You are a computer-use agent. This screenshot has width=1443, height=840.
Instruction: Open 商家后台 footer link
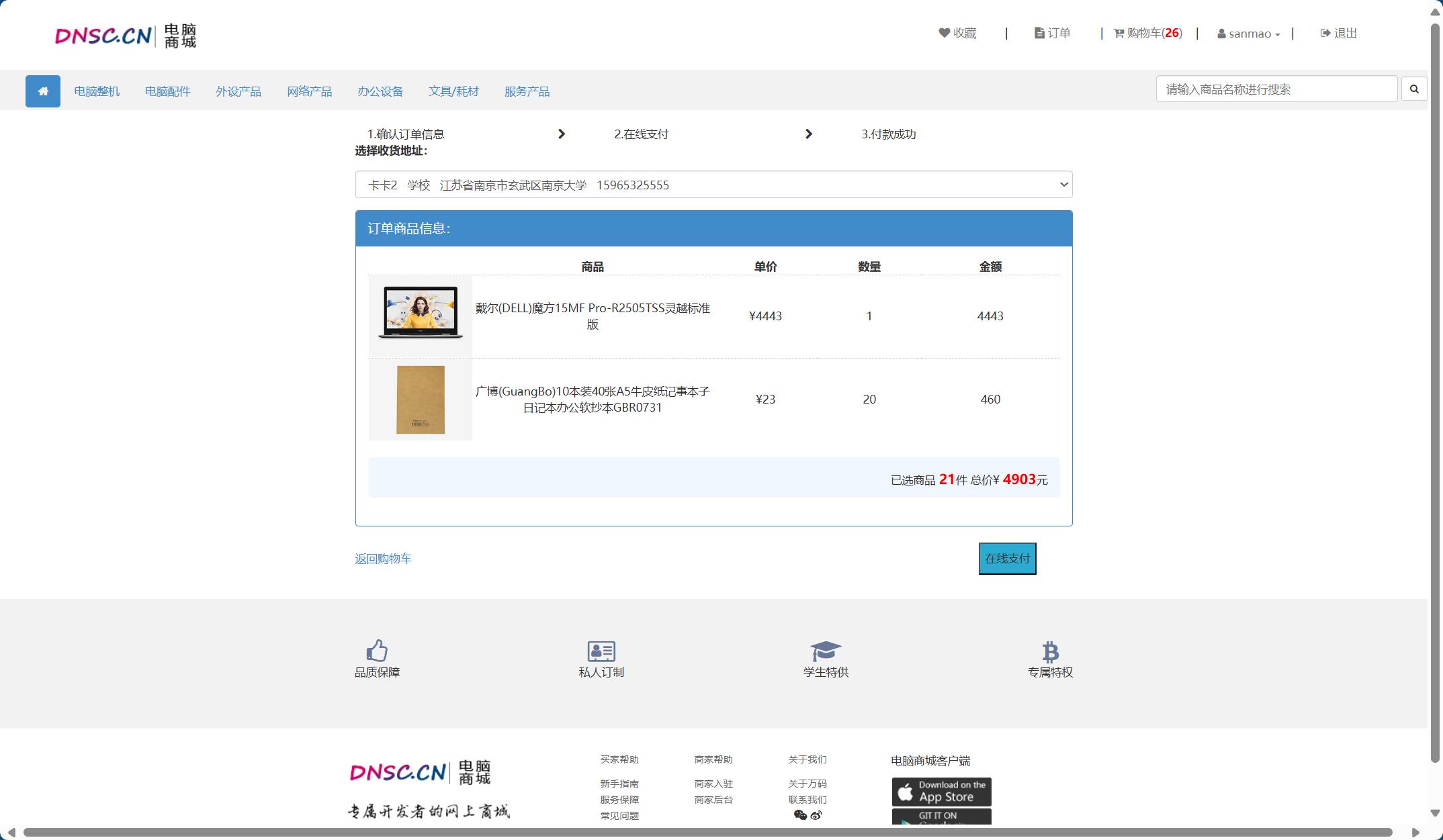pyautogui.click(x=713, y=800)
